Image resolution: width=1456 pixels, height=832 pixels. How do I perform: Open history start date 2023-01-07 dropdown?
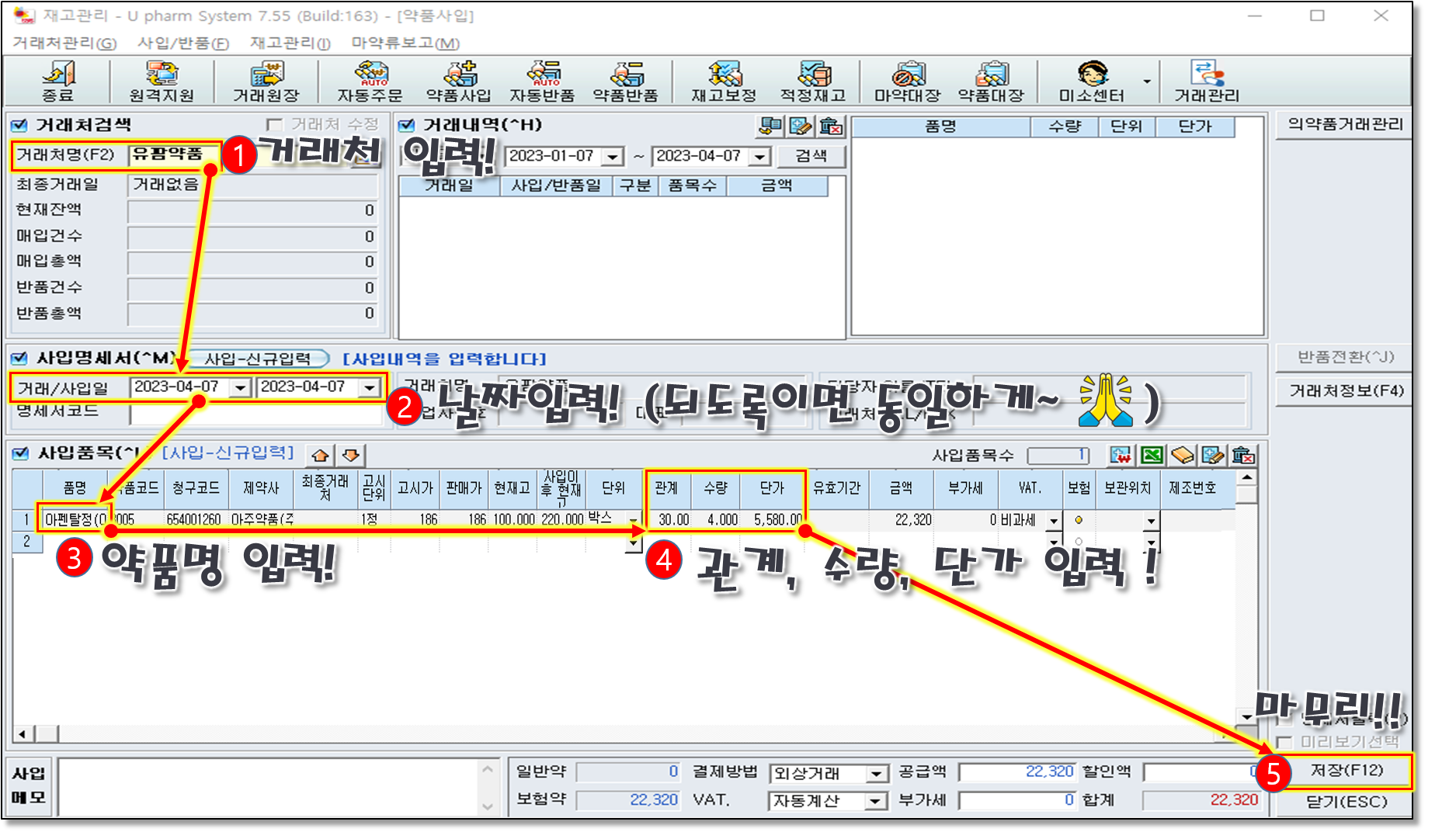pos(613,157)
